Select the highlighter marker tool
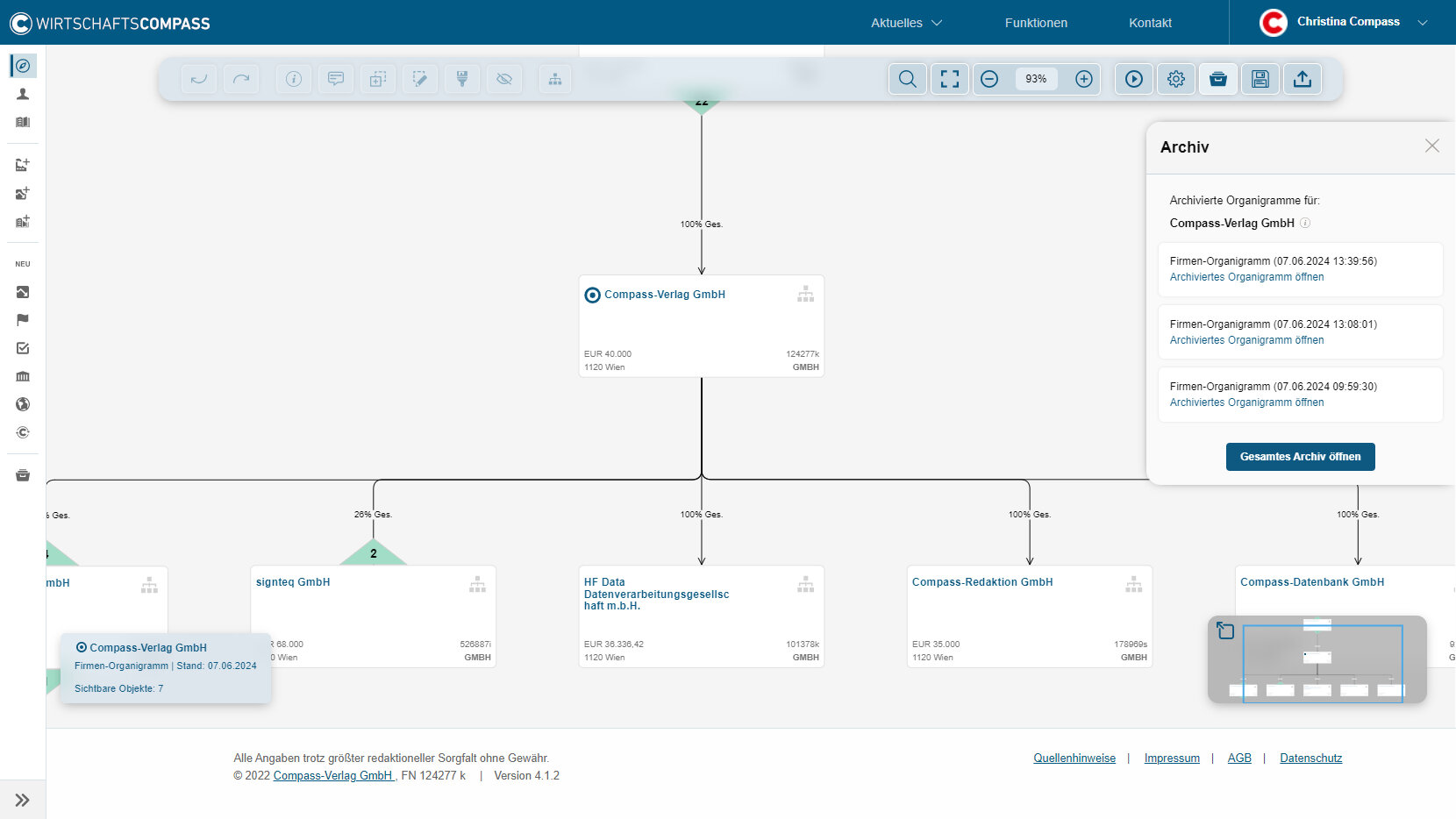The height and width of the screenshot is (819, 1456). point(462,79)
